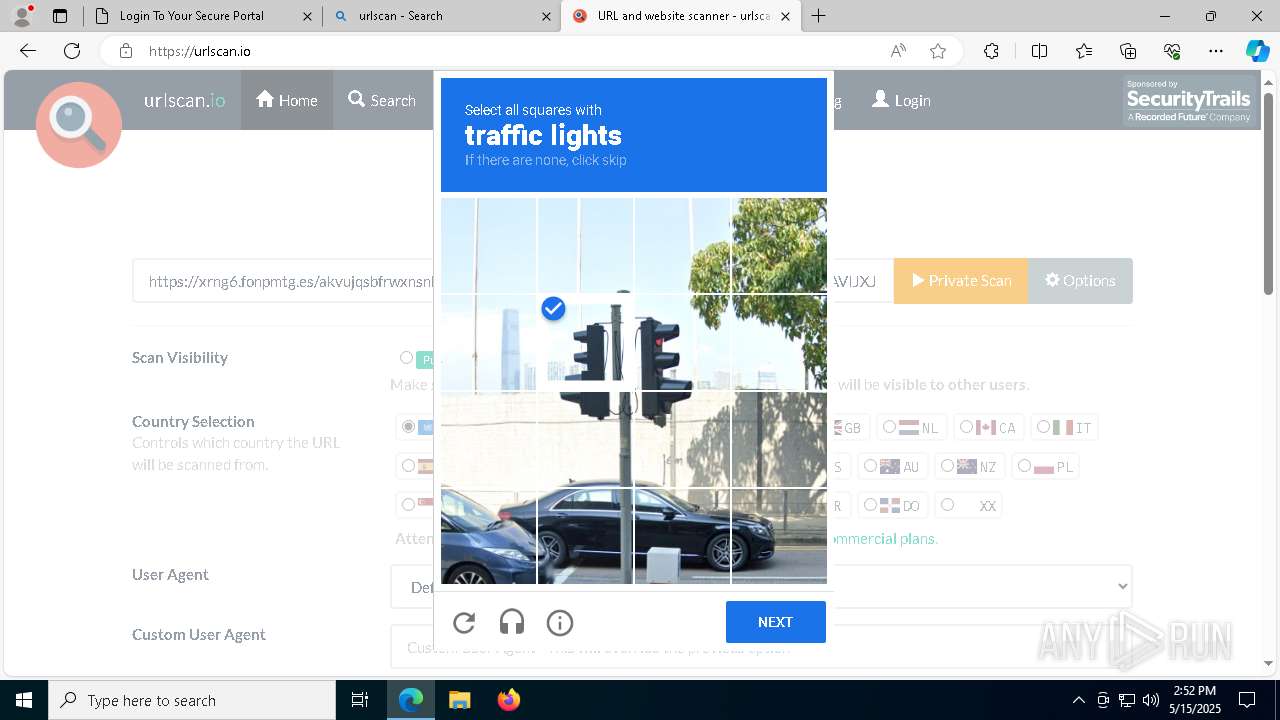Viewport: 1280px width, 720px height.
Task: Click the taskbar search box
Action: (x=192, y=700)
